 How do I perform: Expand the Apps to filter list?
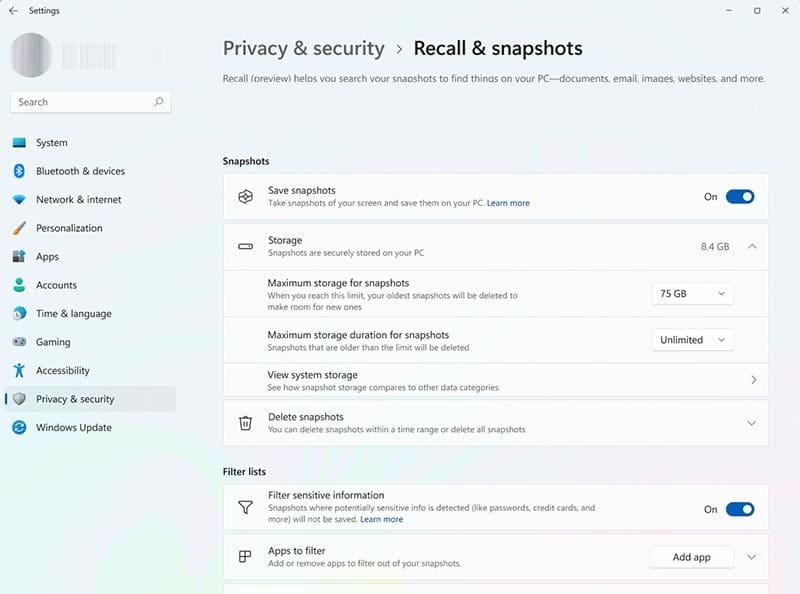[752, 557]
